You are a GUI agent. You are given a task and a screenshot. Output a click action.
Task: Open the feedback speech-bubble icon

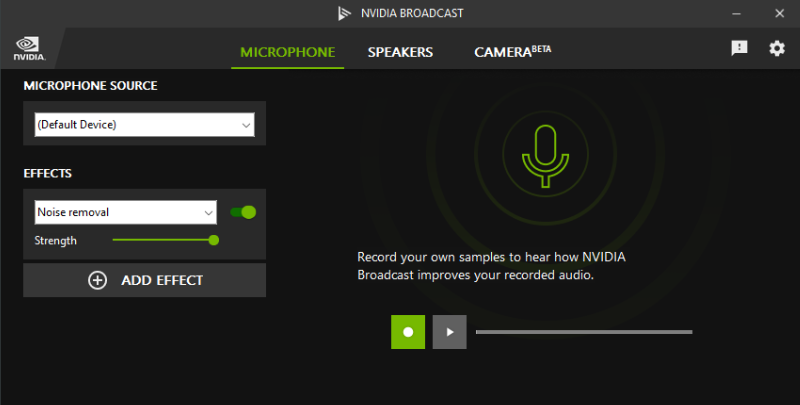[x=739, y=48]
